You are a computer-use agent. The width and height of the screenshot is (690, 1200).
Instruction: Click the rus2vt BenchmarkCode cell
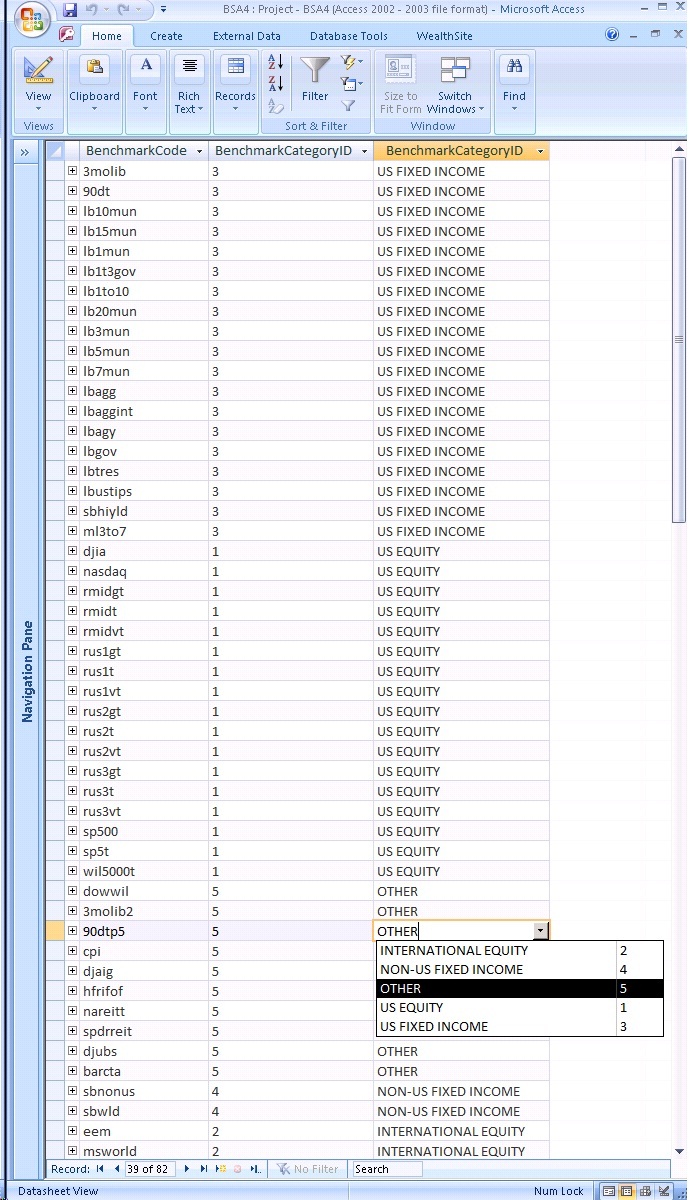(143, 751)
